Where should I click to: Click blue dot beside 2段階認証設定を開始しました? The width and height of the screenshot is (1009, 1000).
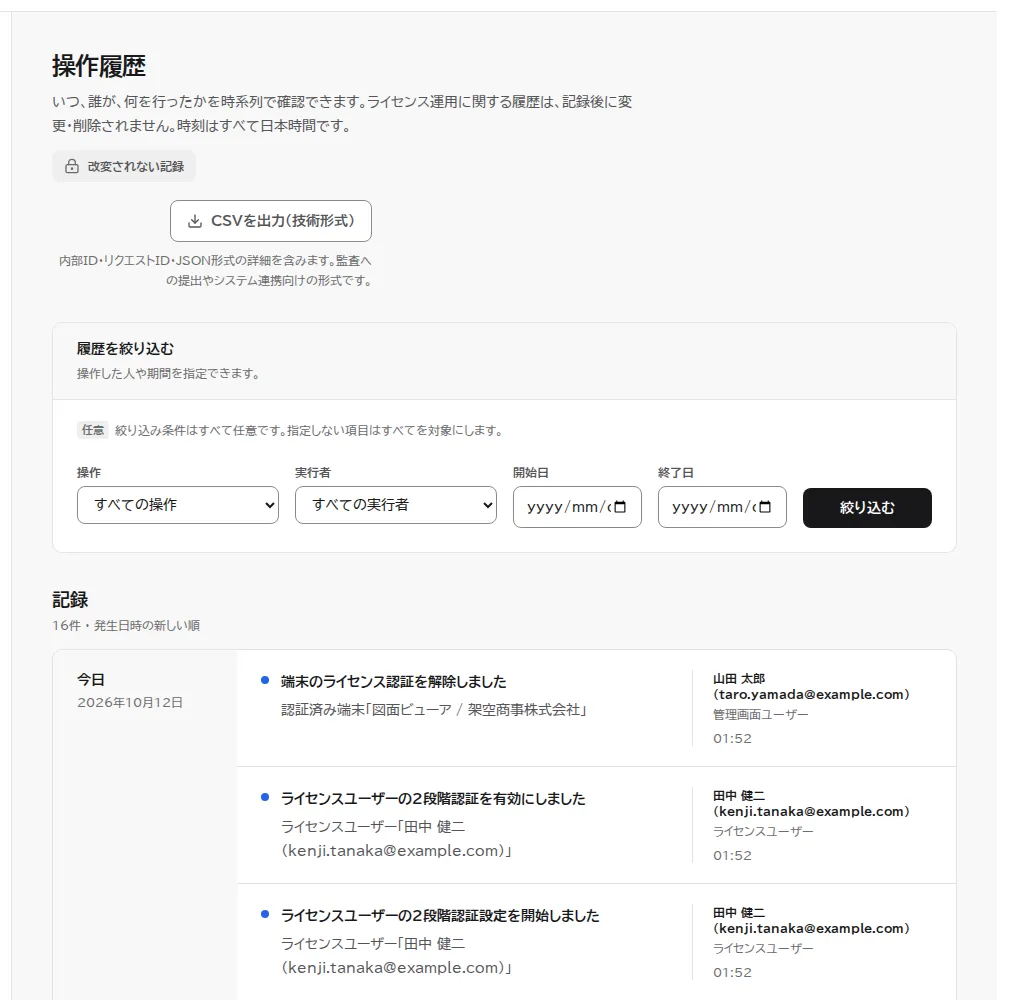(x=265, y=914)
